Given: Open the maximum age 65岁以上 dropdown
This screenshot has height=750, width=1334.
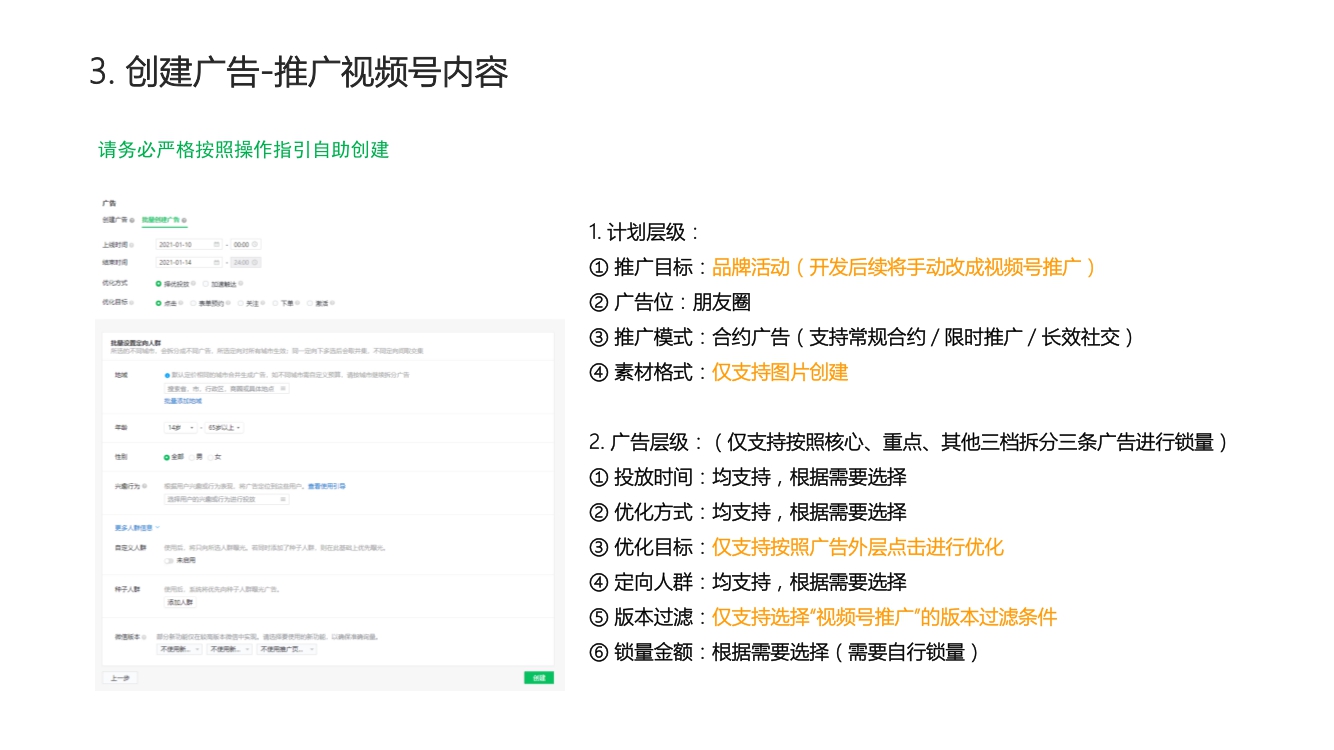Looking at the screenshot, I should (224, 428).
